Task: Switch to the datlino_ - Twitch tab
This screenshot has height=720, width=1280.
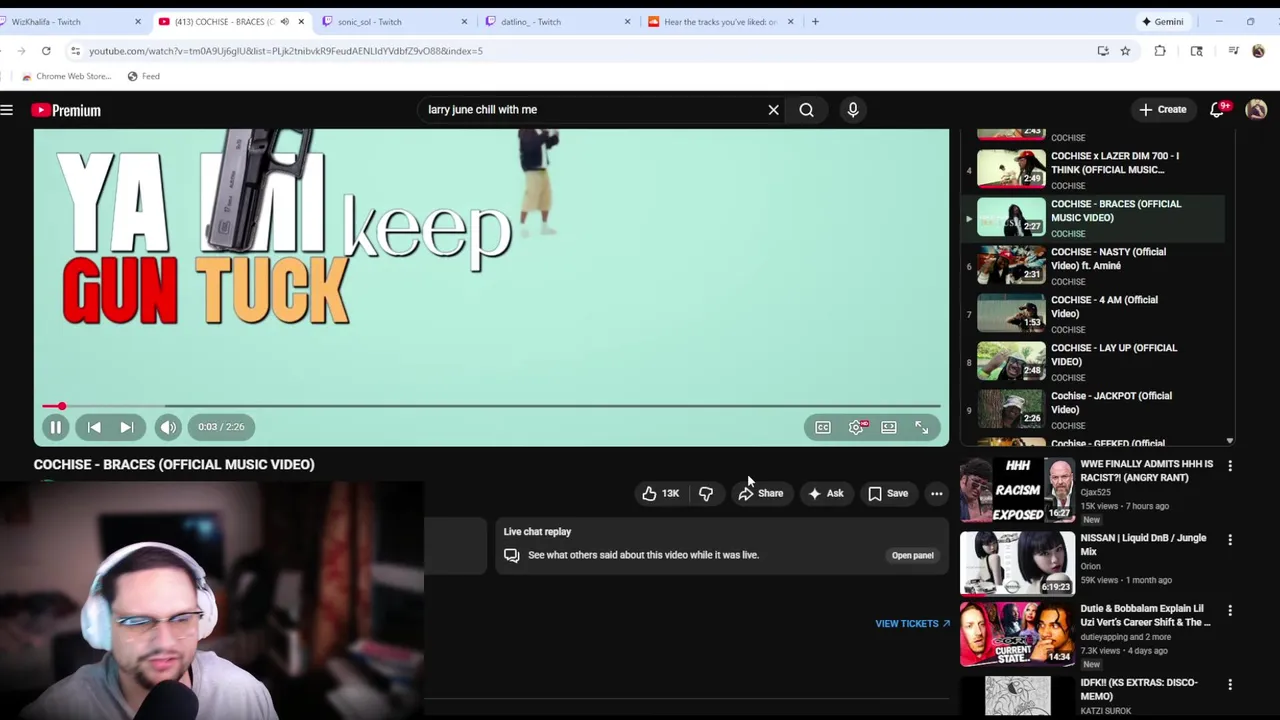Action: click(558, 21)
